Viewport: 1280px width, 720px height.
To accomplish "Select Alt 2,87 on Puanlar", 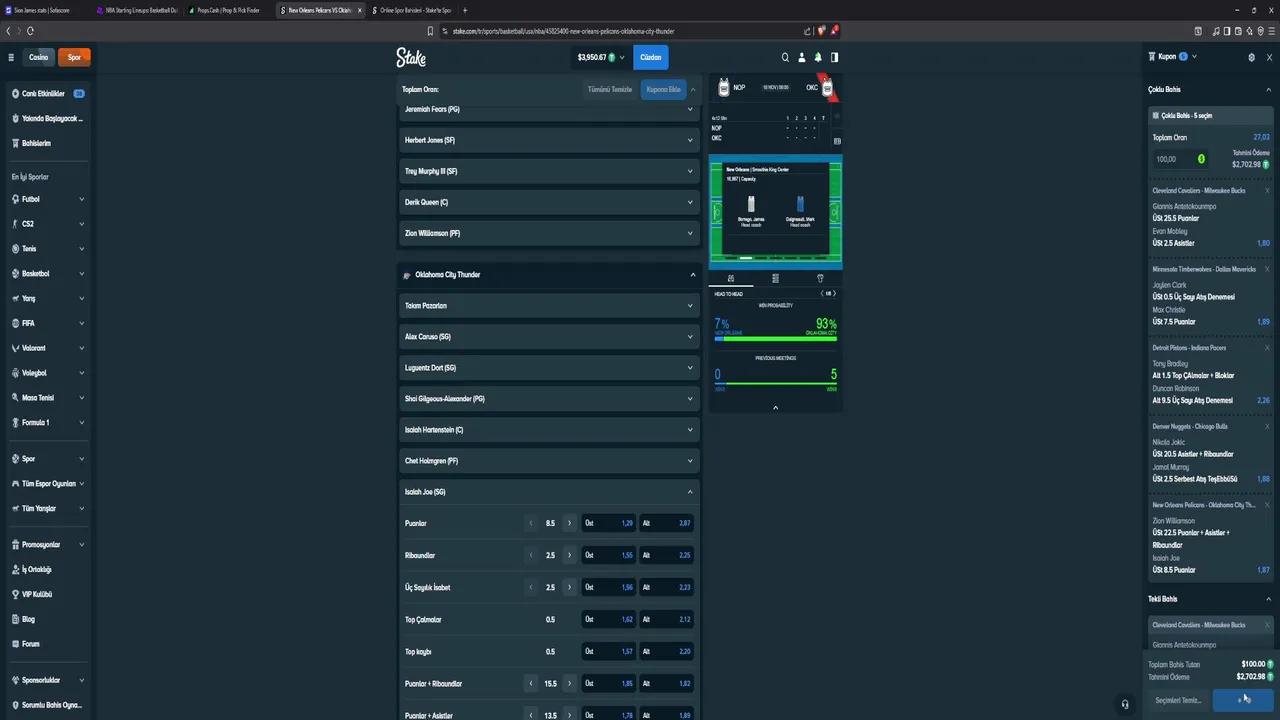I will tap(666, 523).
